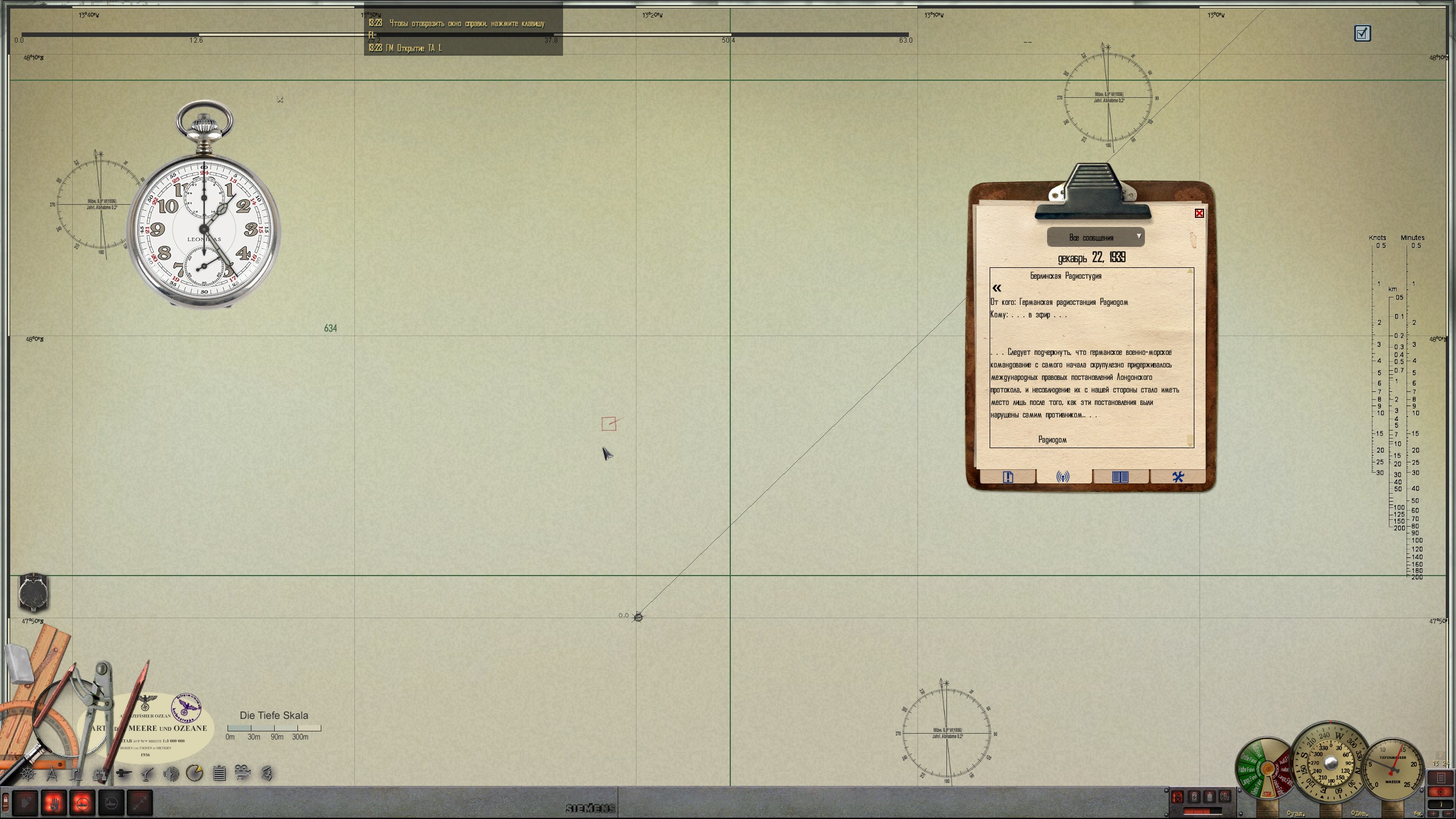Increase time compression with plus button
1456x819 pixels.
coord(1433,813)
